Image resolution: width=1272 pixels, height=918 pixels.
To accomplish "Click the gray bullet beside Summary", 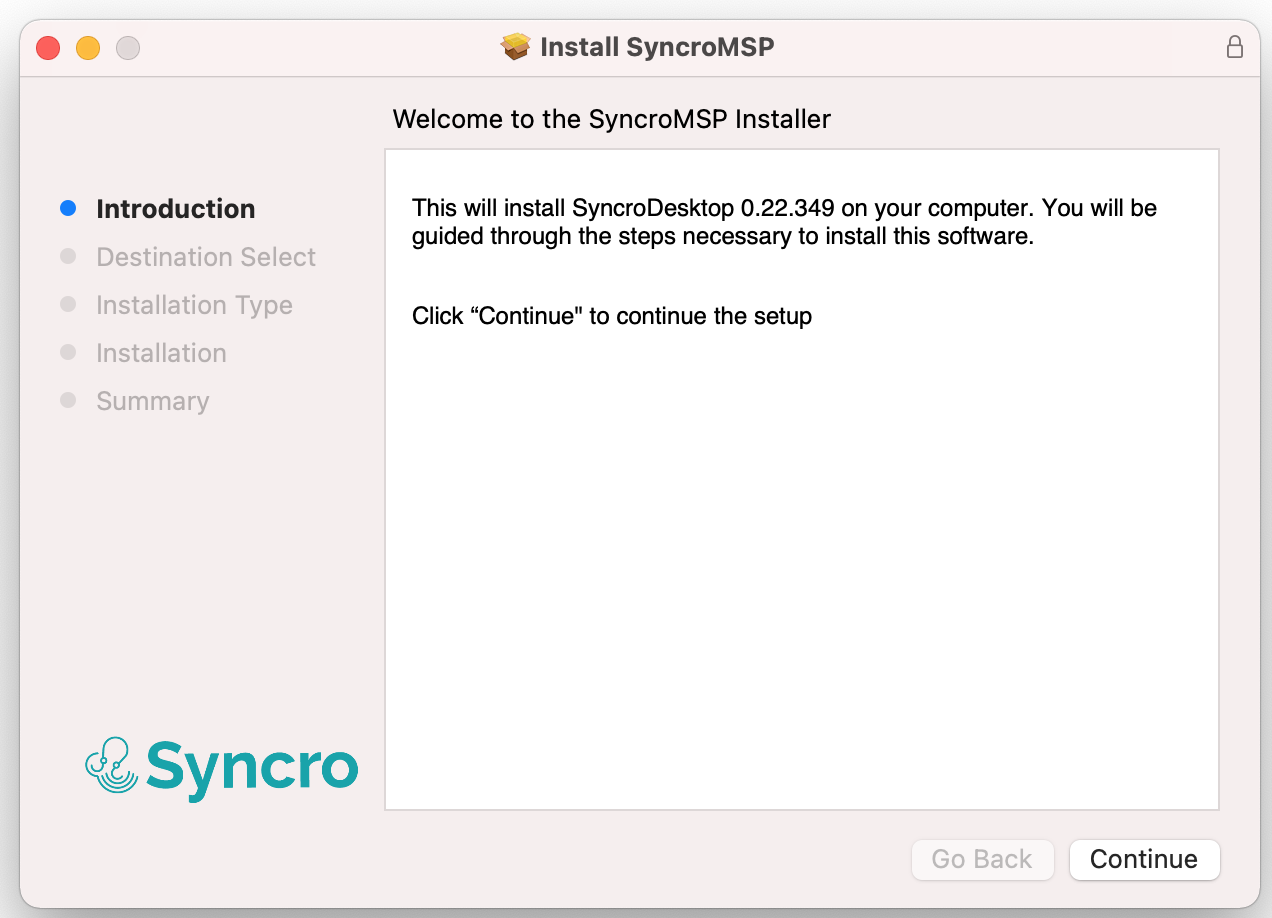I will 68,401.
